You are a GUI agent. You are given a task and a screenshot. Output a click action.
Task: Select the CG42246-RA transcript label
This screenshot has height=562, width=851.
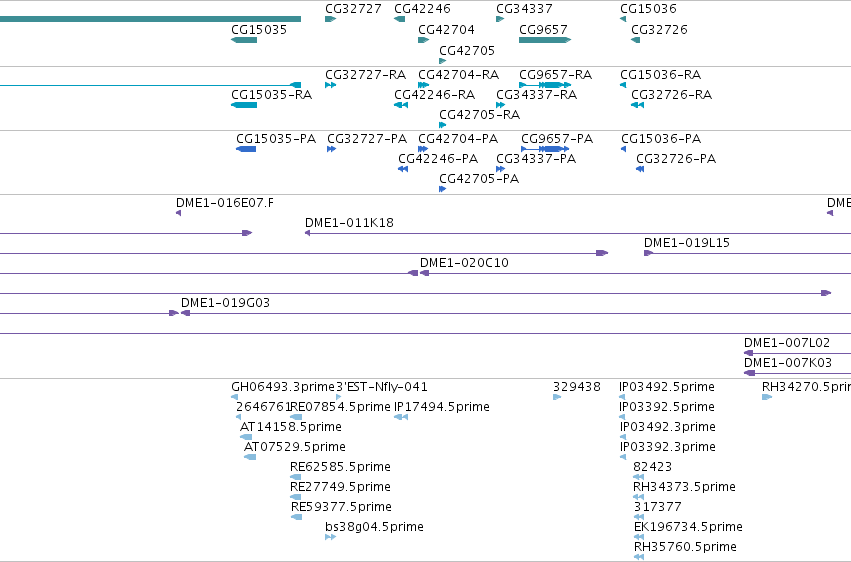pos(434,95)
